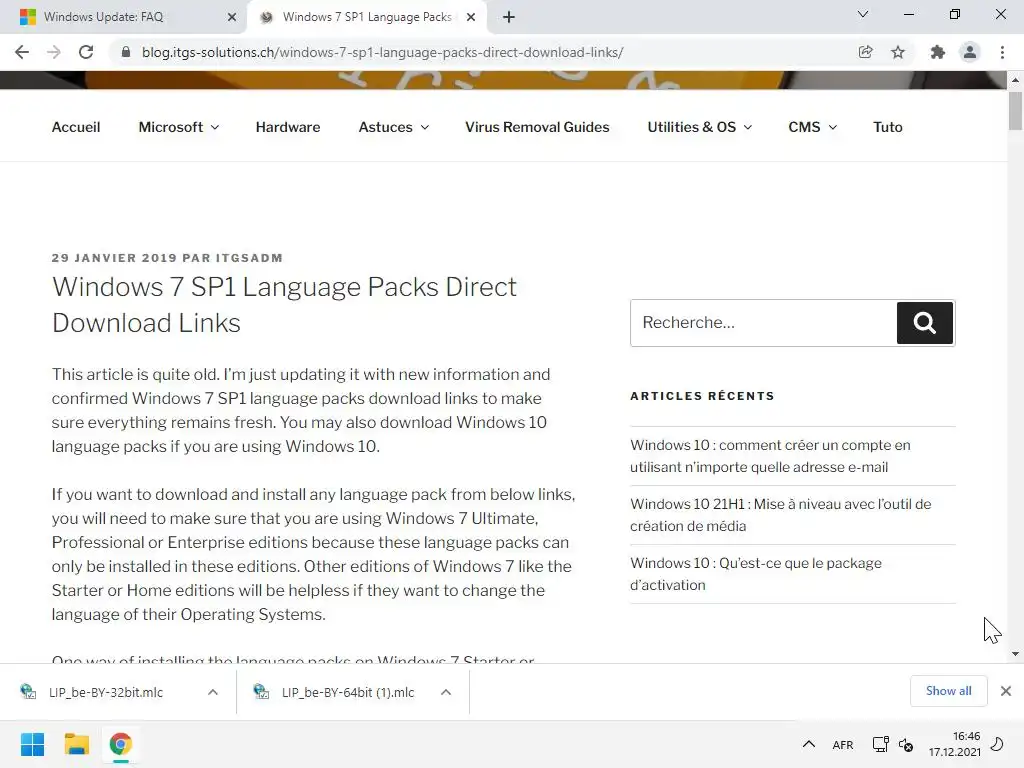Open the Windows Start menu
The image size is (1024, 768).
tap(32, 744)
